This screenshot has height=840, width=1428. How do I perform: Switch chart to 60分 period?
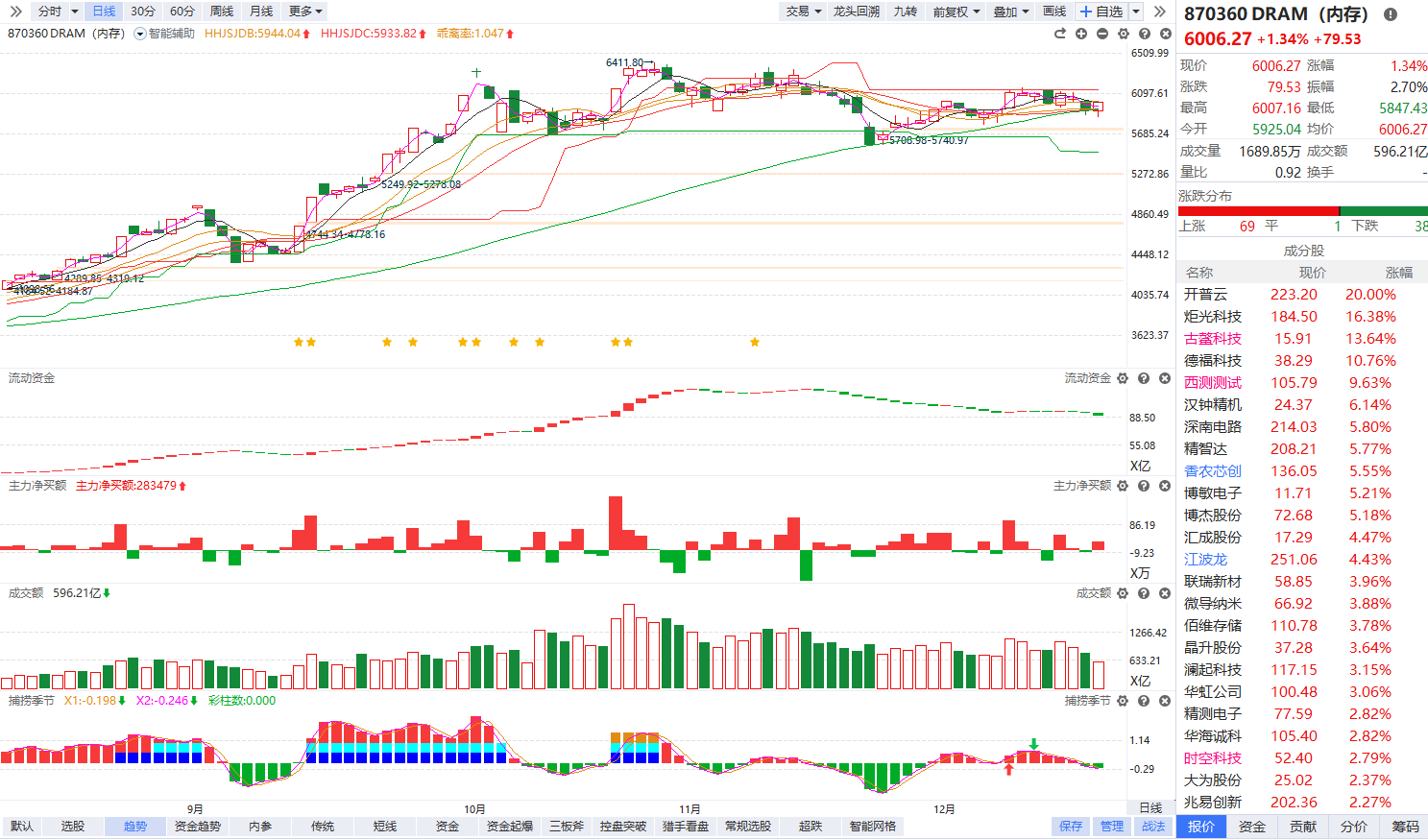(x=182, y=12)
